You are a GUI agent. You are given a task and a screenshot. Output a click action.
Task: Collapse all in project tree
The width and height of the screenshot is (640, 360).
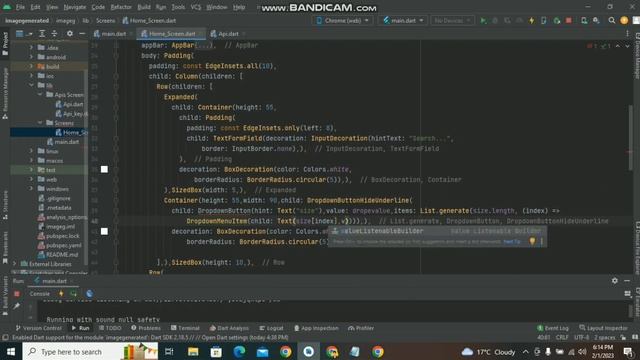click(x=54, y=33)
